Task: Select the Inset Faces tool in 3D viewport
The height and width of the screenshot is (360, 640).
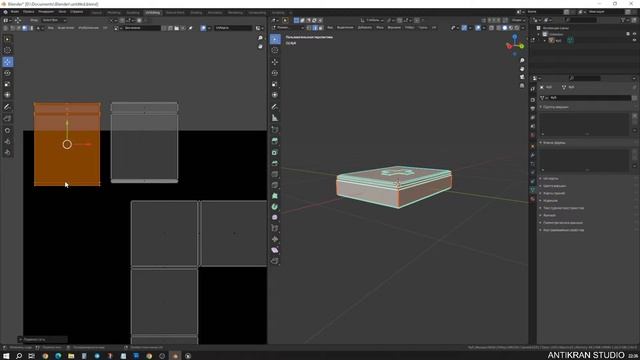Action: (275, 152)
